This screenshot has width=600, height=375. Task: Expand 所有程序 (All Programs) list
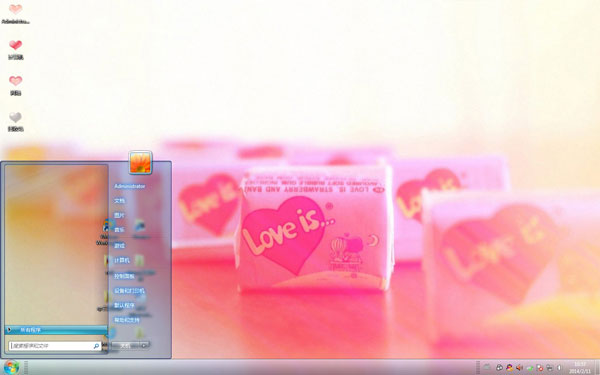[x=56, y=329]
